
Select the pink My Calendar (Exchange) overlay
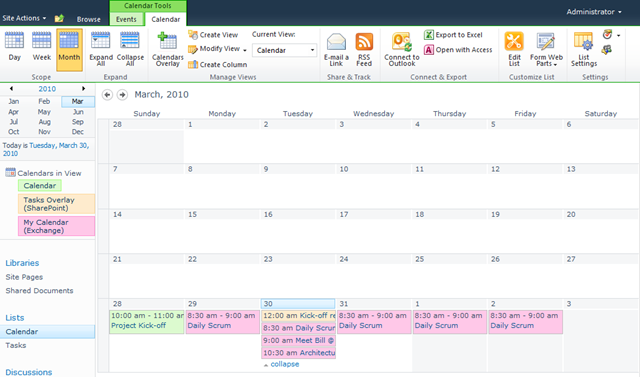56,226
